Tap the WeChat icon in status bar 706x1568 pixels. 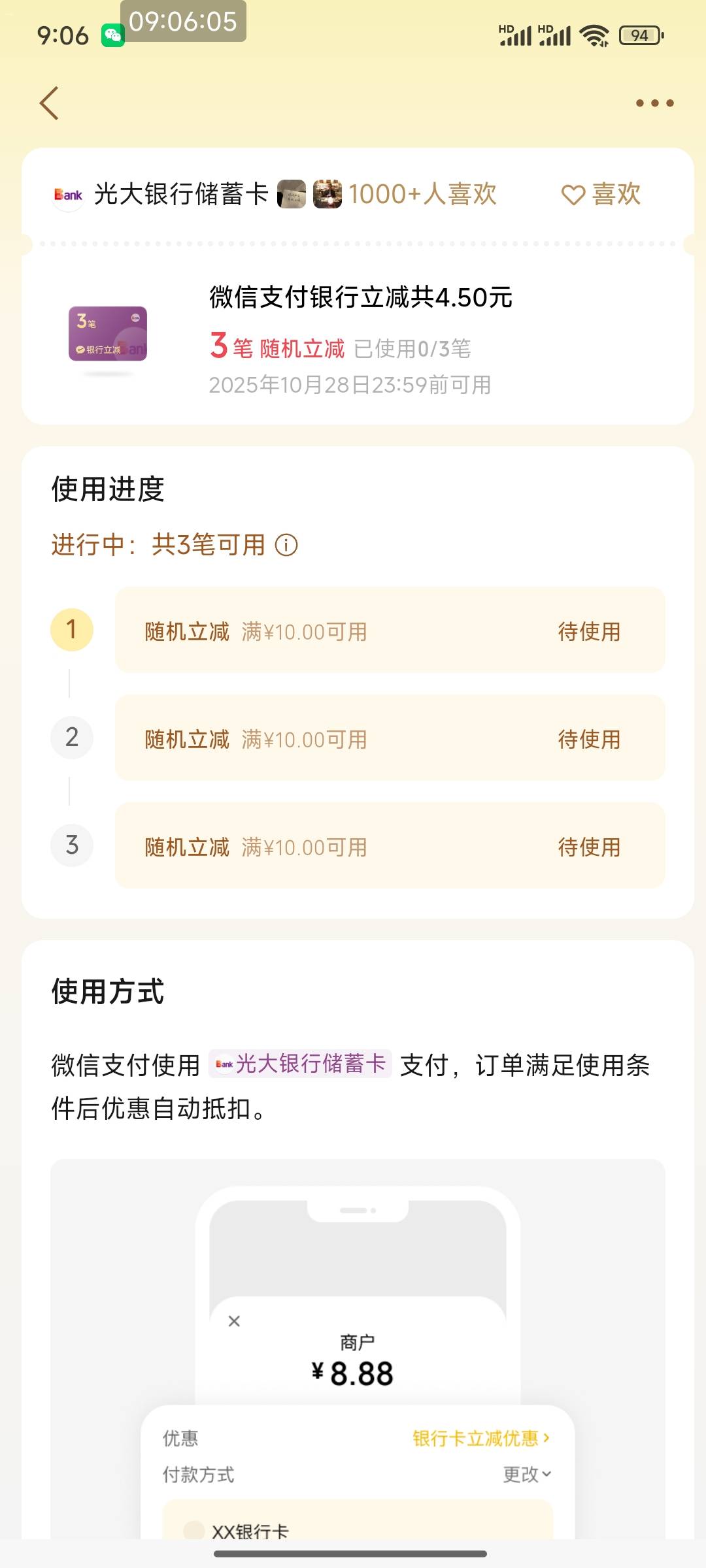[112, 35]
